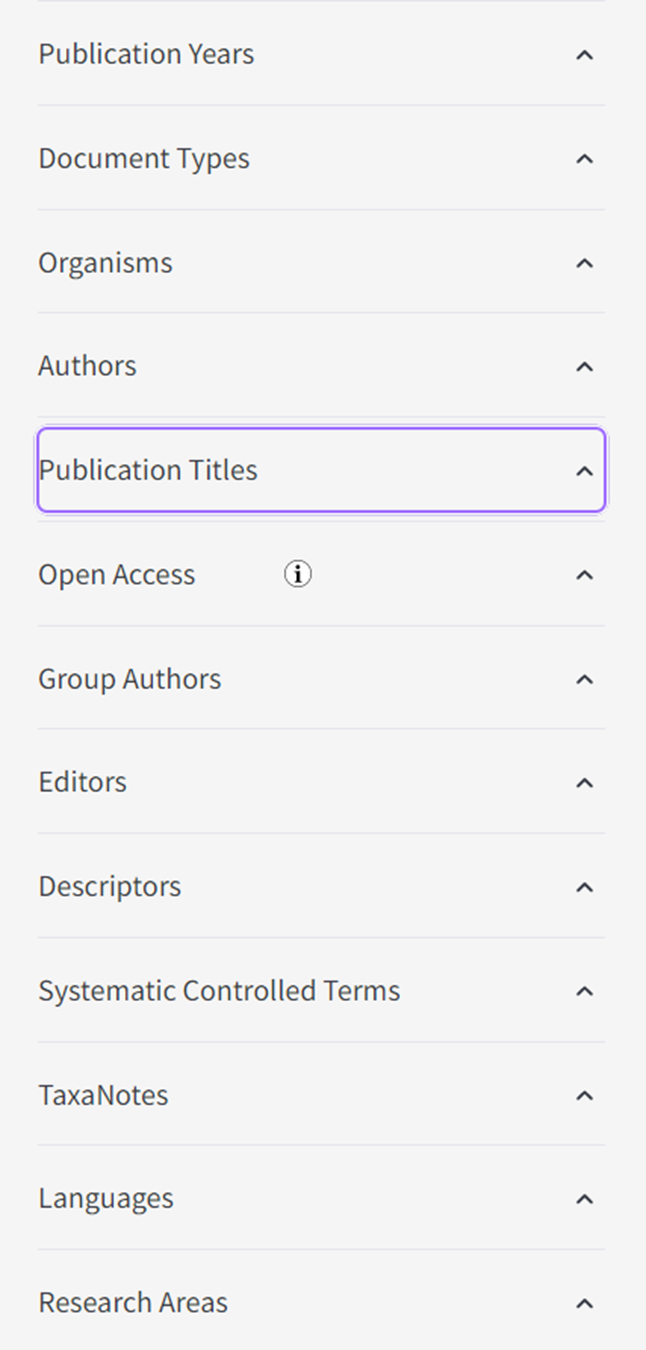Screen dimensions: 646x1350
Task: Select the Languages filter label
Action: pyautogui.click(x=106, y=1198)
